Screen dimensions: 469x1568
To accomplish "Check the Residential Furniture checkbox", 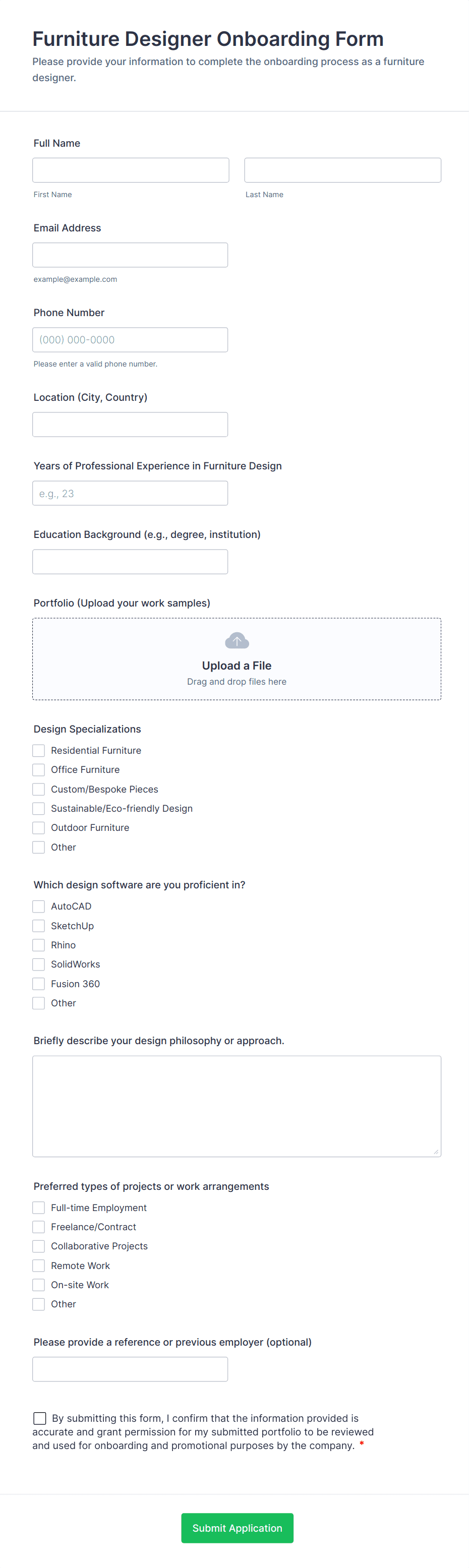I will click(x=39, y=751).
